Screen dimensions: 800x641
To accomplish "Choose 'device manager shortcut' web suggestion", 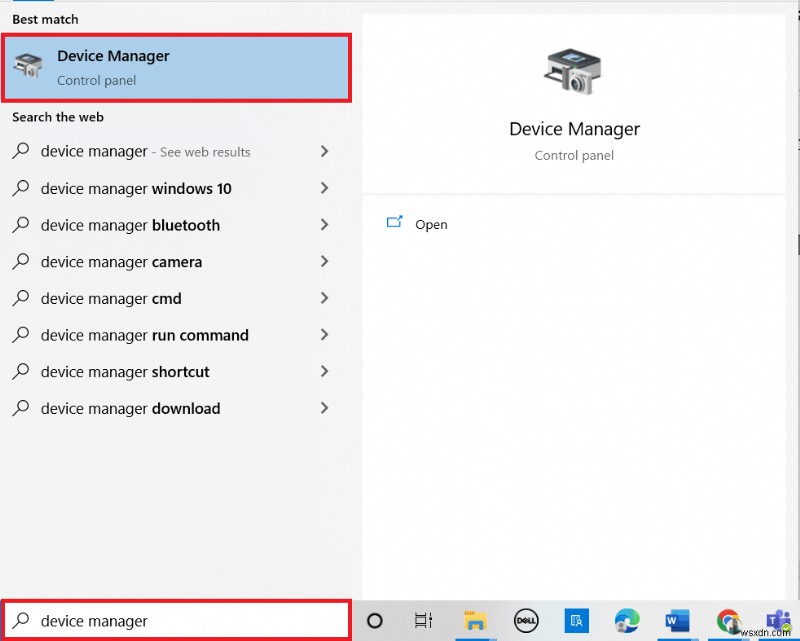I will pos(125,372).
